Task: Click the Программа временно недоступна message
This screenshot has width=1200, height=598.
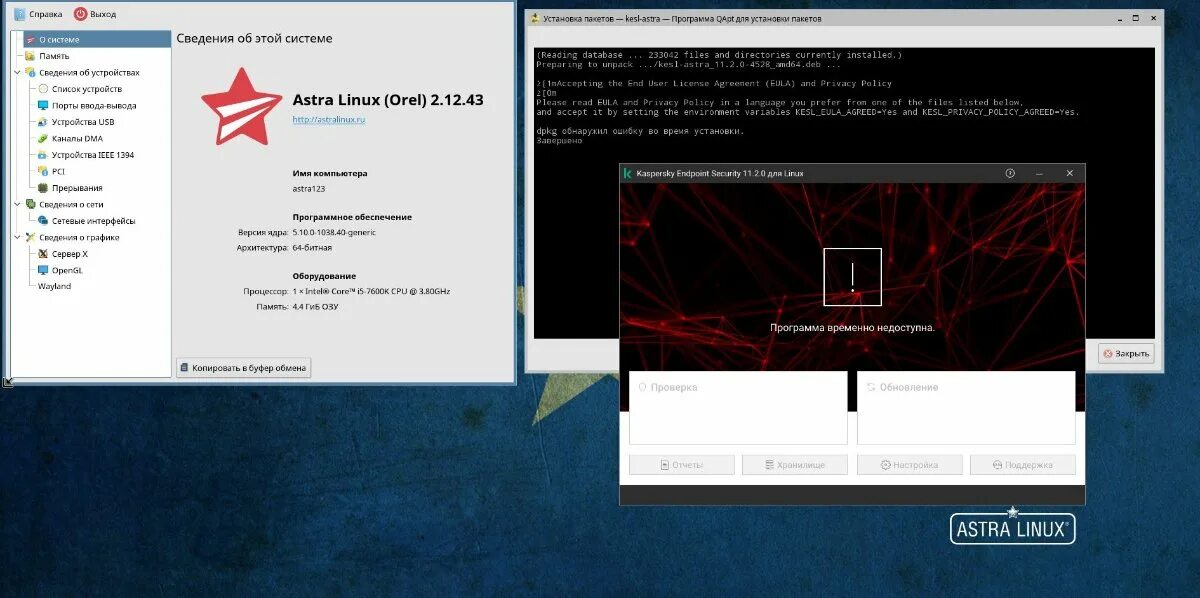Action: (x=852, y=328)
